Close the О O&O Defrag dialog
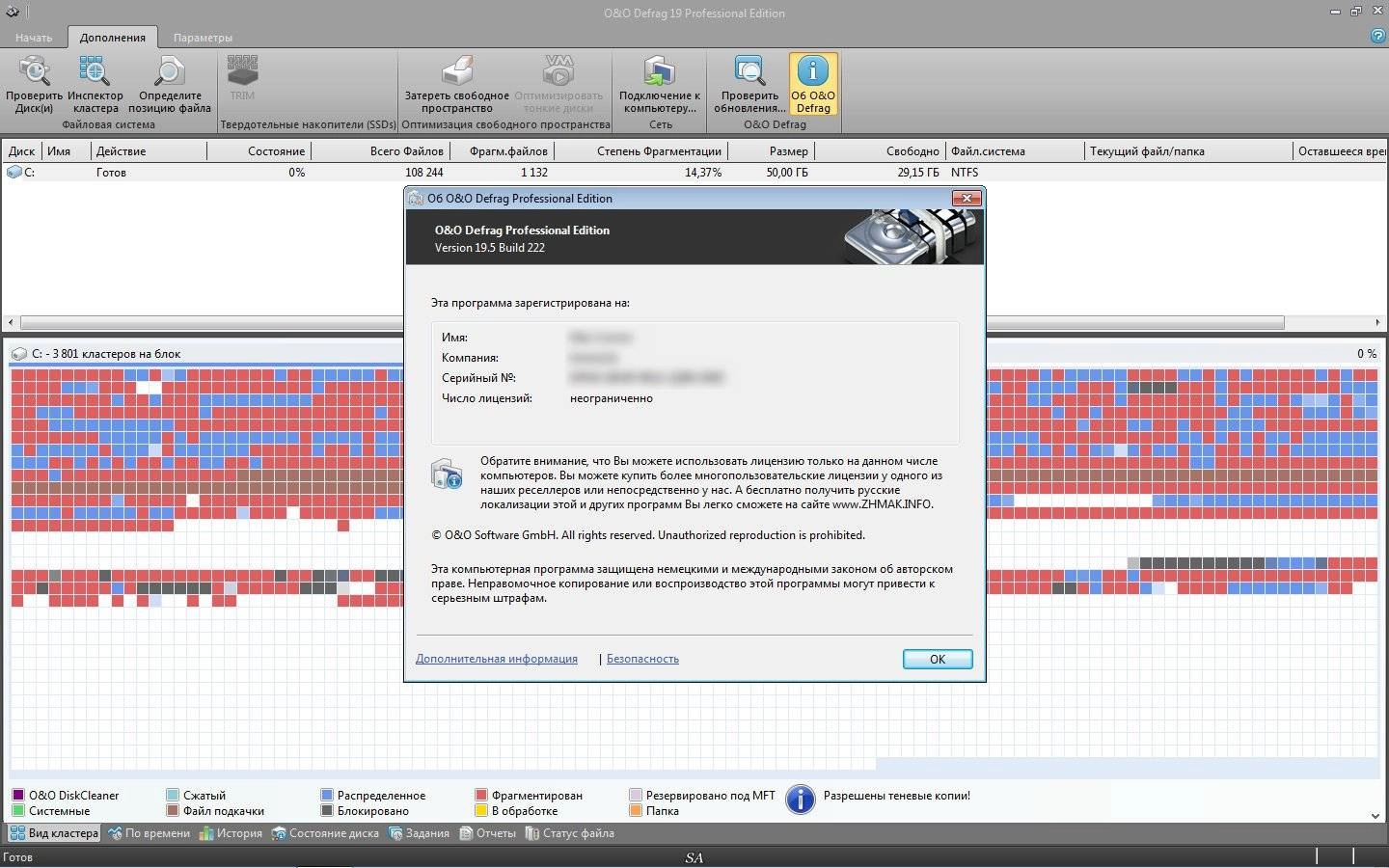Viewport: 1389px width, 868px height. pyautogui.click(x=966, y=198)
